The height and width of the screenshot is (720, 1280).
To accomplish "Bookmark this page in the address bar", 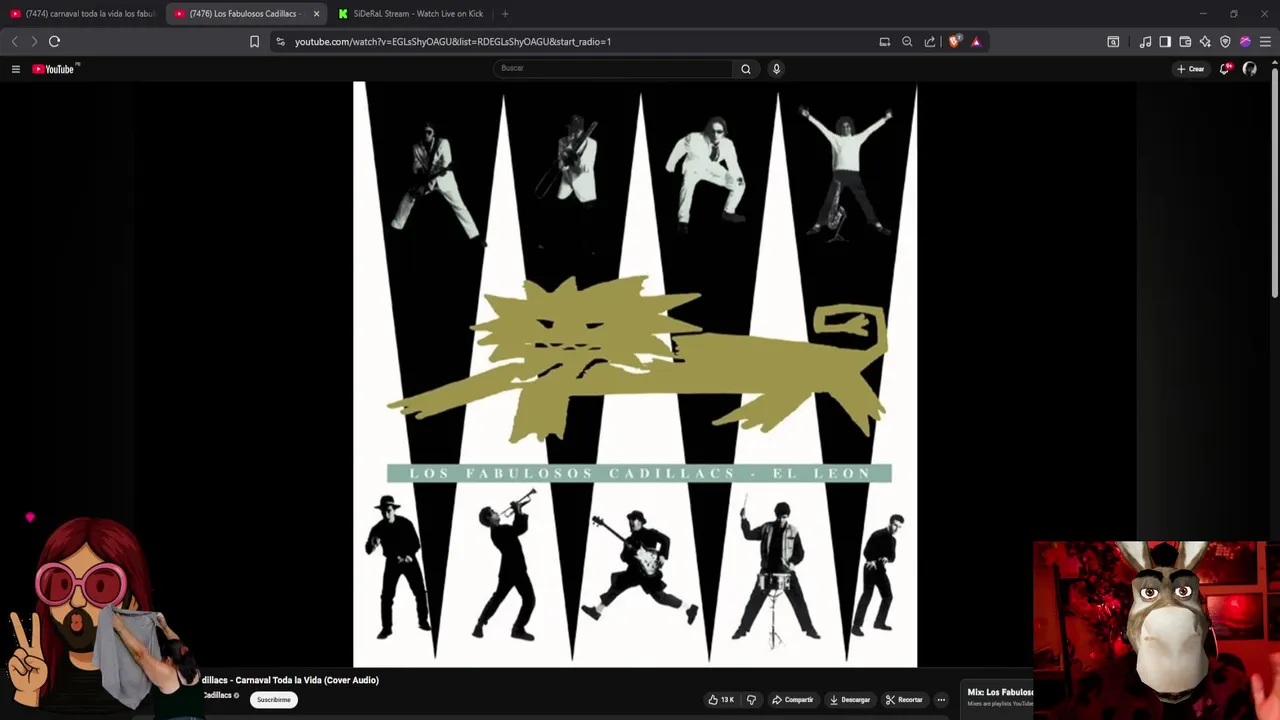I will click(x=254, y=41).
